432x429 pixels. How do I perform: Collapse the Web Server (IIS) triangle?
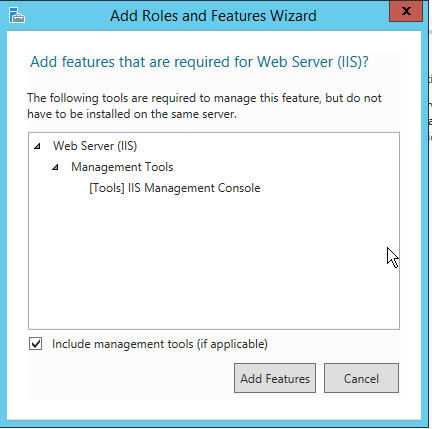point(37,146)
